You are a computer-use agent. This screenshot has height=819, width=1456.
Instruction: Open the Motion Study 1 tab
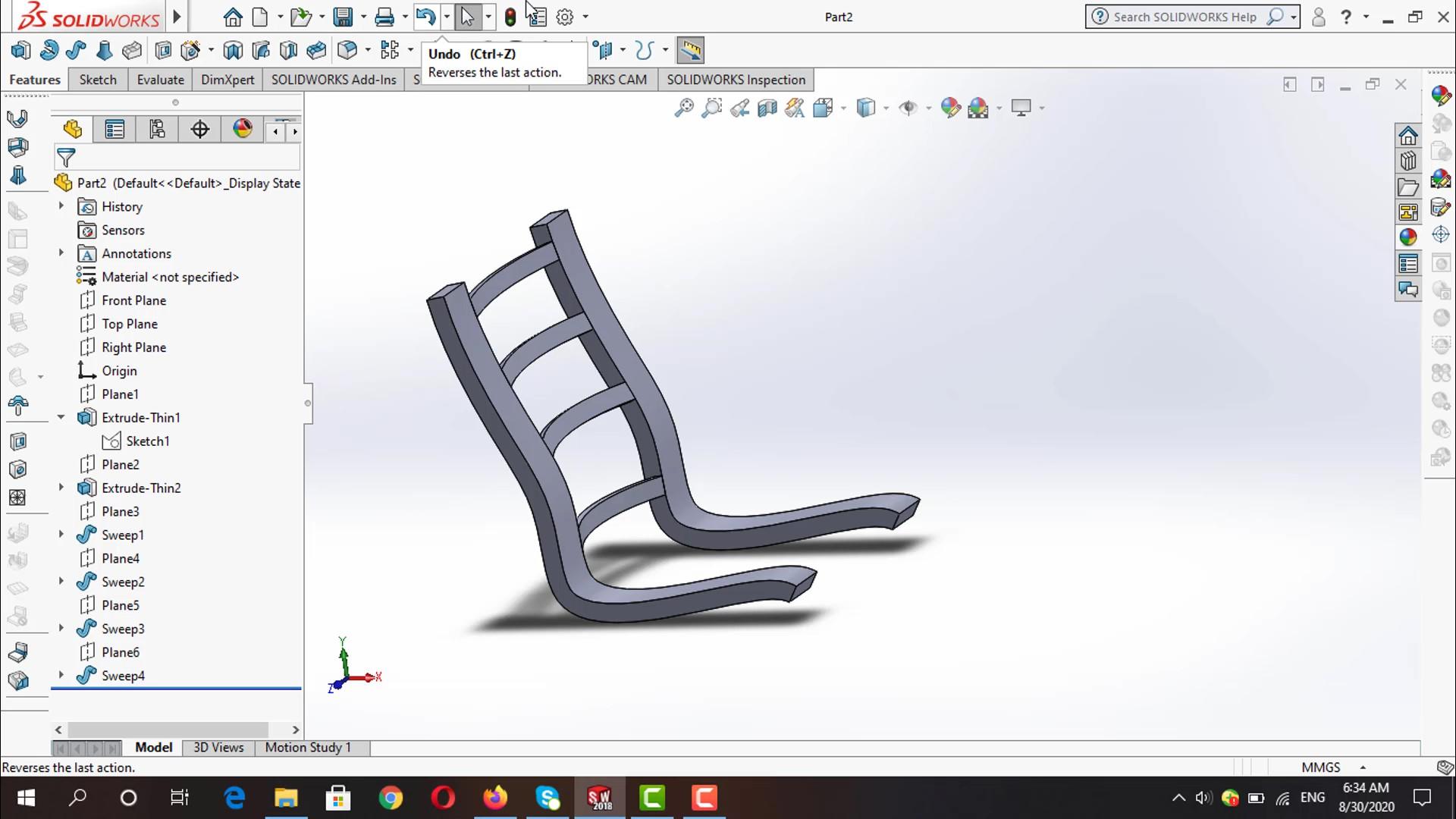(307, 747)
